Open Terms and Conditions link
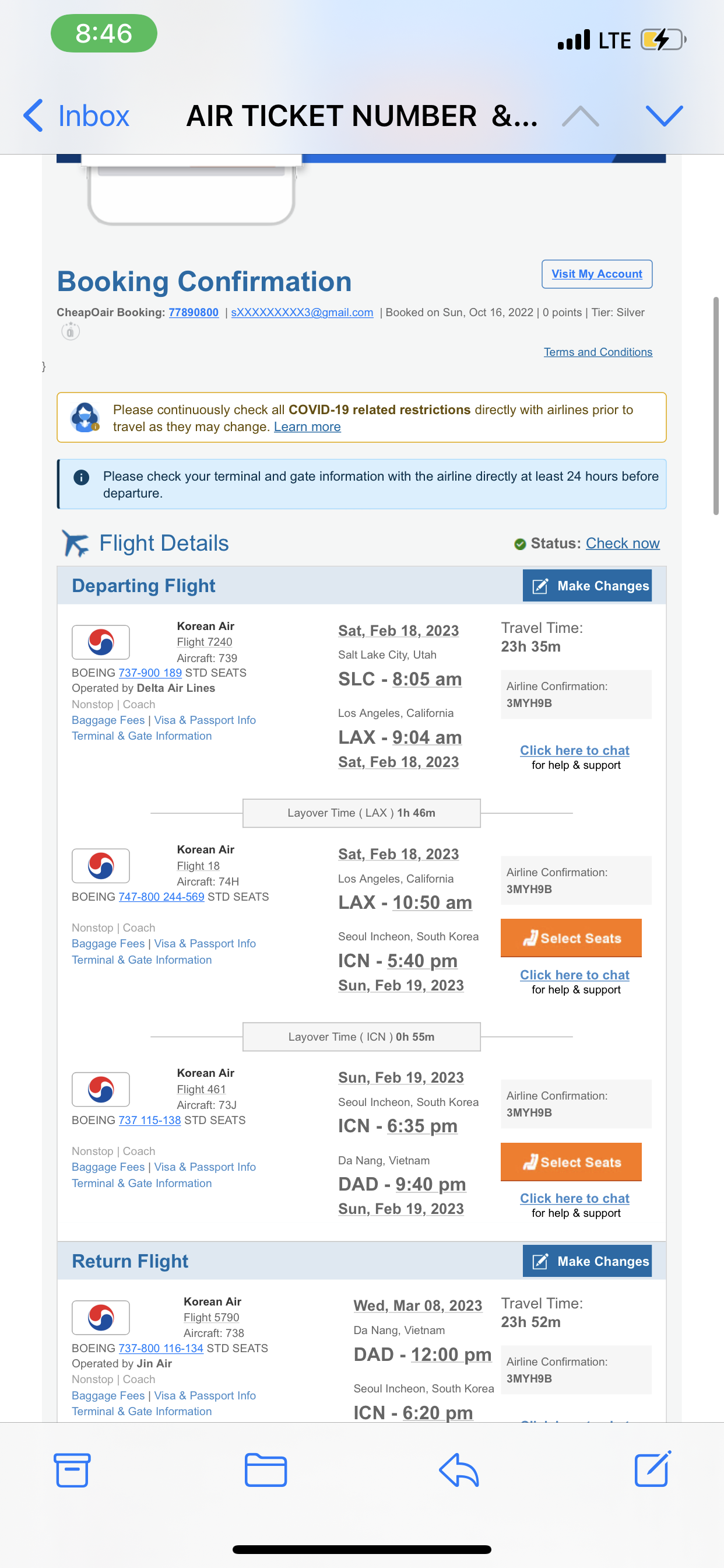Screen dimensions: 724x1568 (x=598, y=352)
